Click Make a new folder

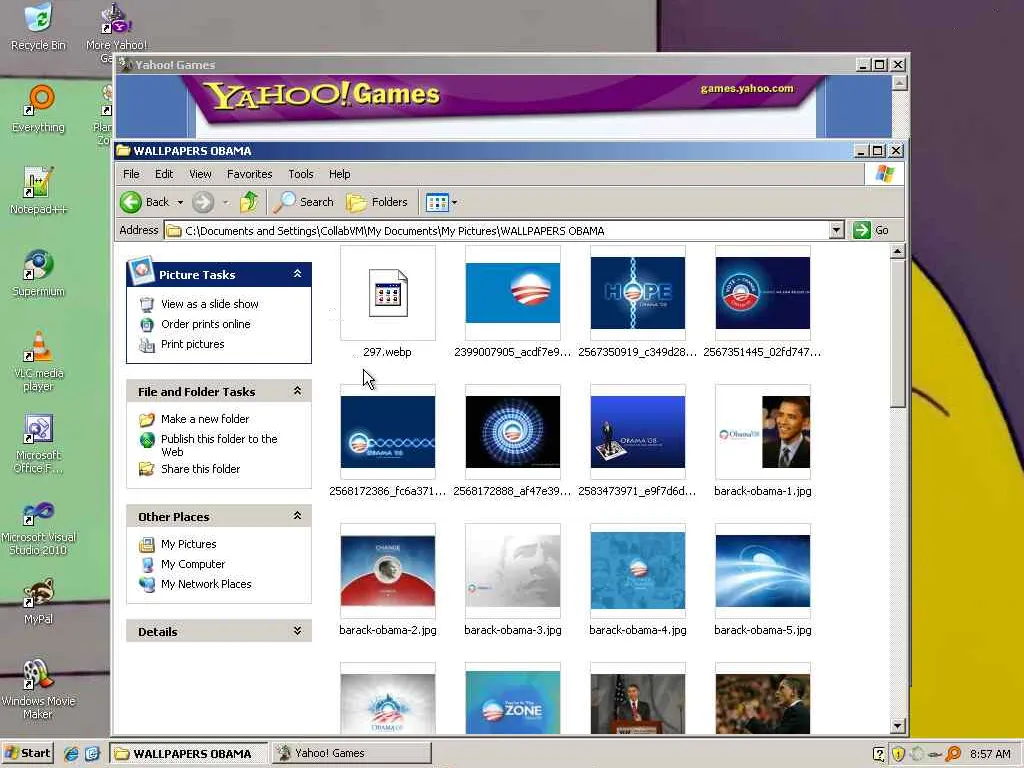coord(205,419)
